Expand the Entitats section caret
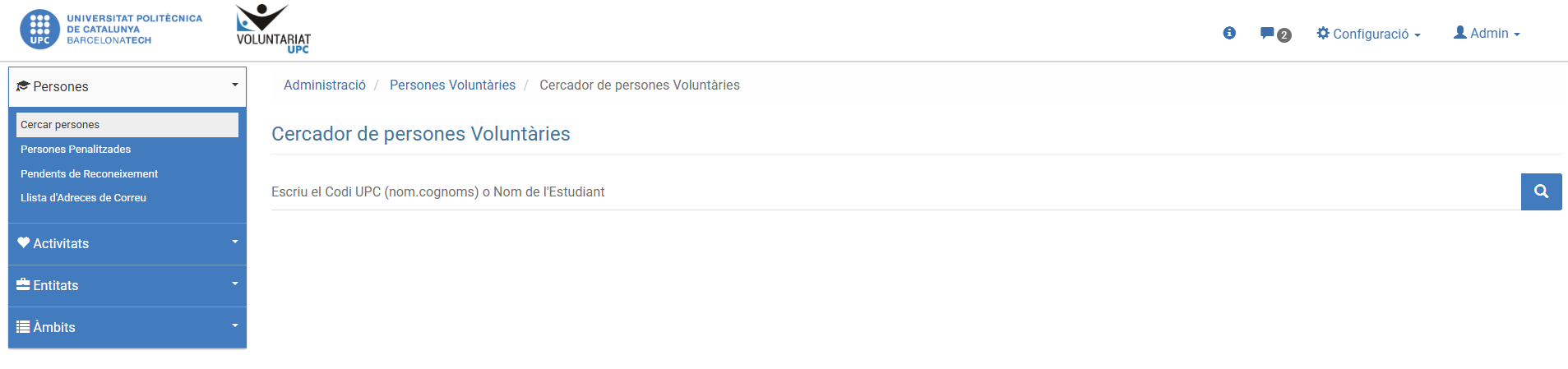 [235, 284]
